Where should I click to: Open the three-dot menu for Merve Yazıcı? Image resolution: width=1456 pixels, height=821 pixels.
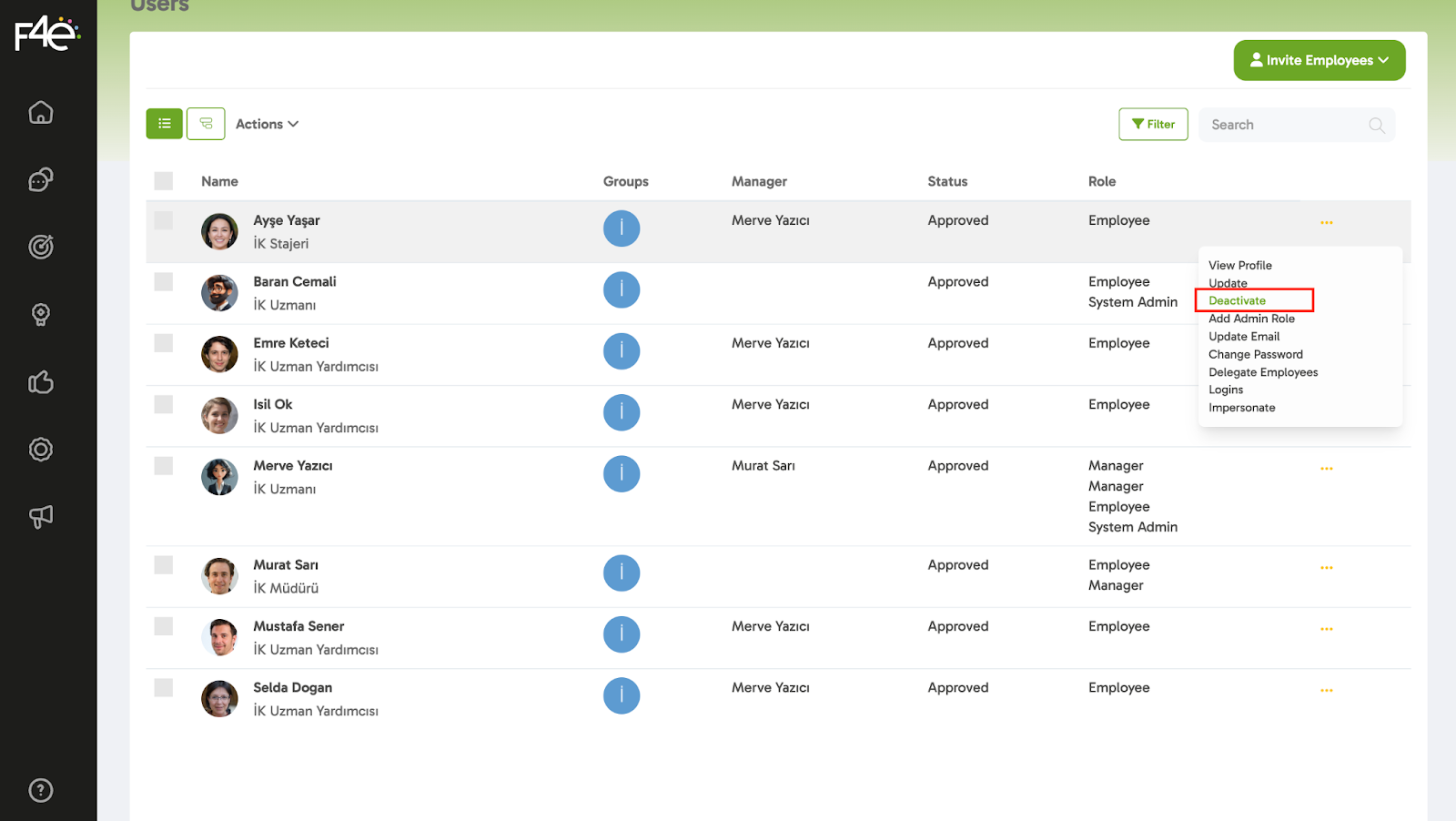1326,469
